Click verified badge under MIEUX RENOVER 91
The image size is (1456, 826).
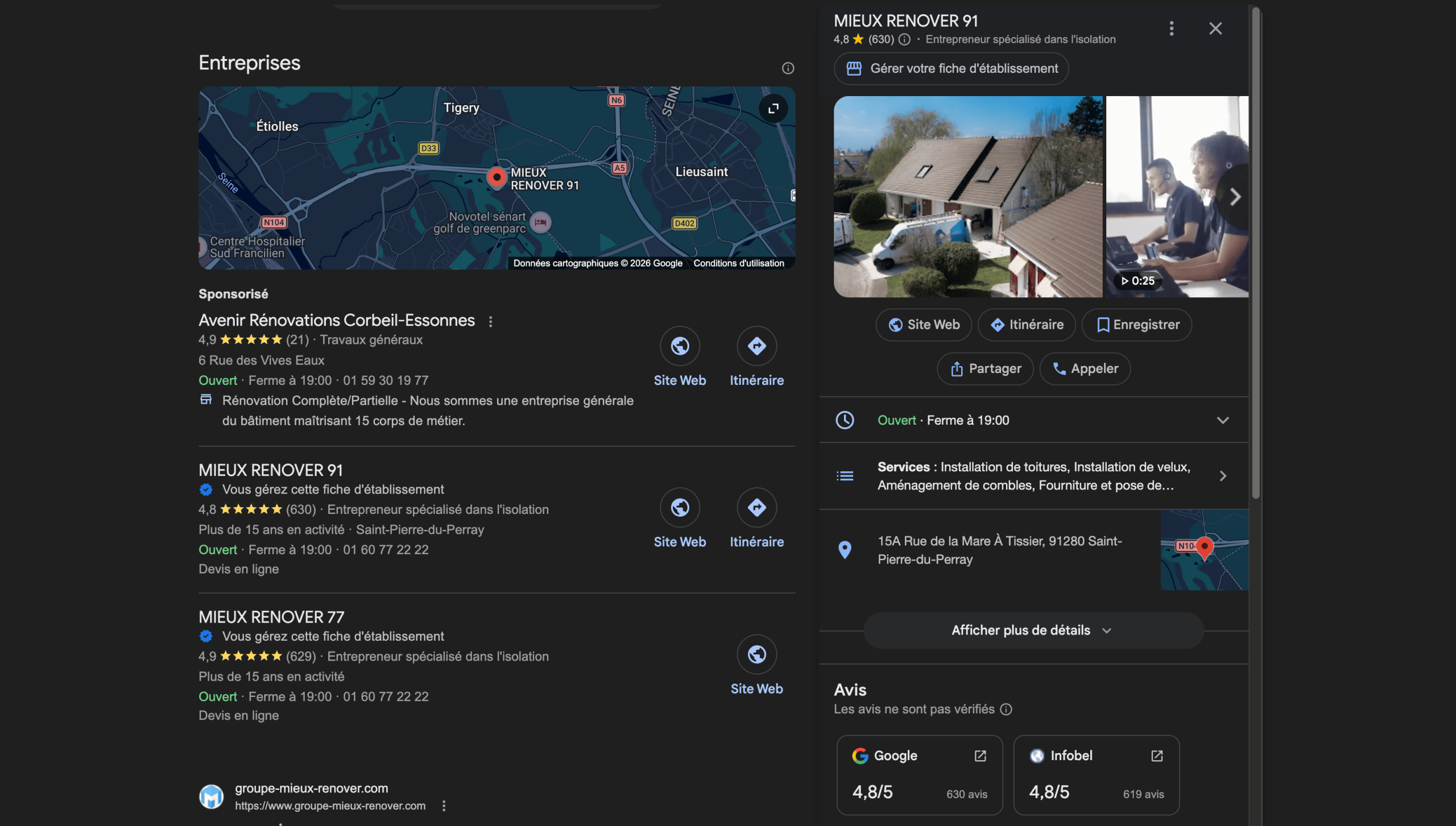click(206, 489)
